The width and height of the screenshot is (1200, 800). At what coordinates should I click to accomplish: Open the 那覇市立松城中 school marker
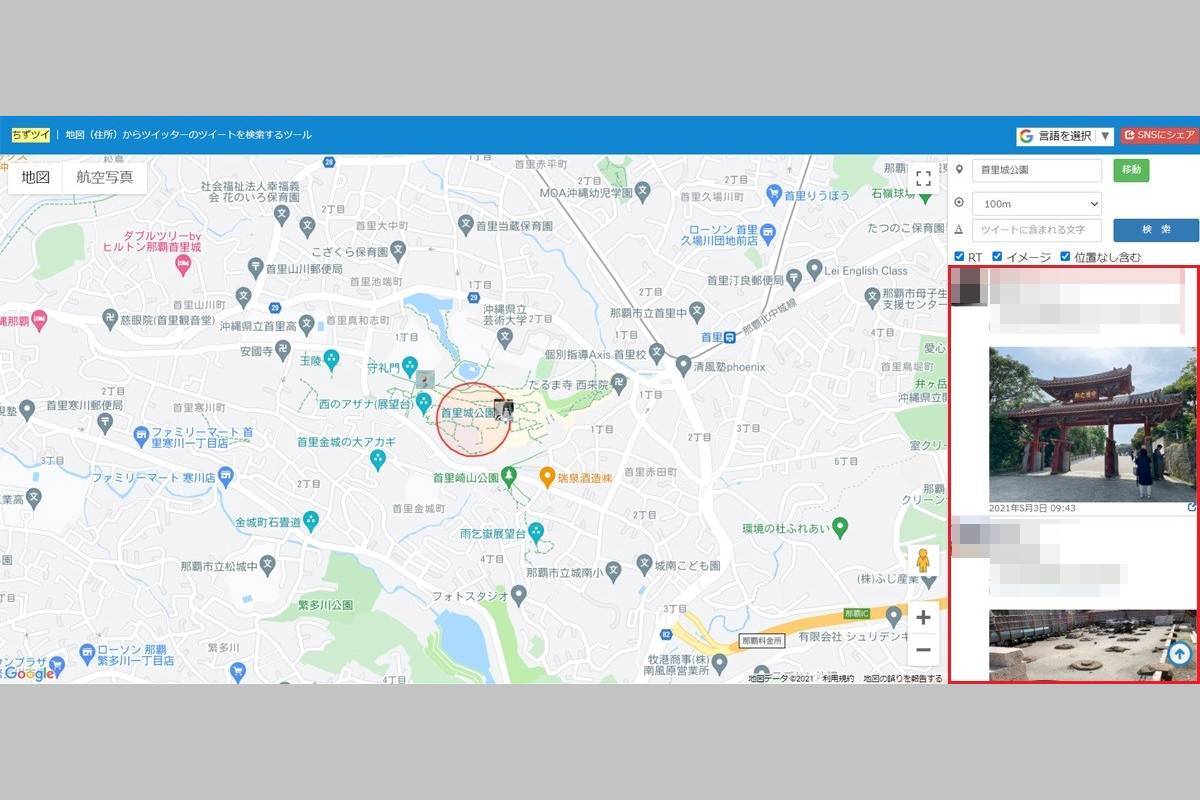tap(268, 565)
